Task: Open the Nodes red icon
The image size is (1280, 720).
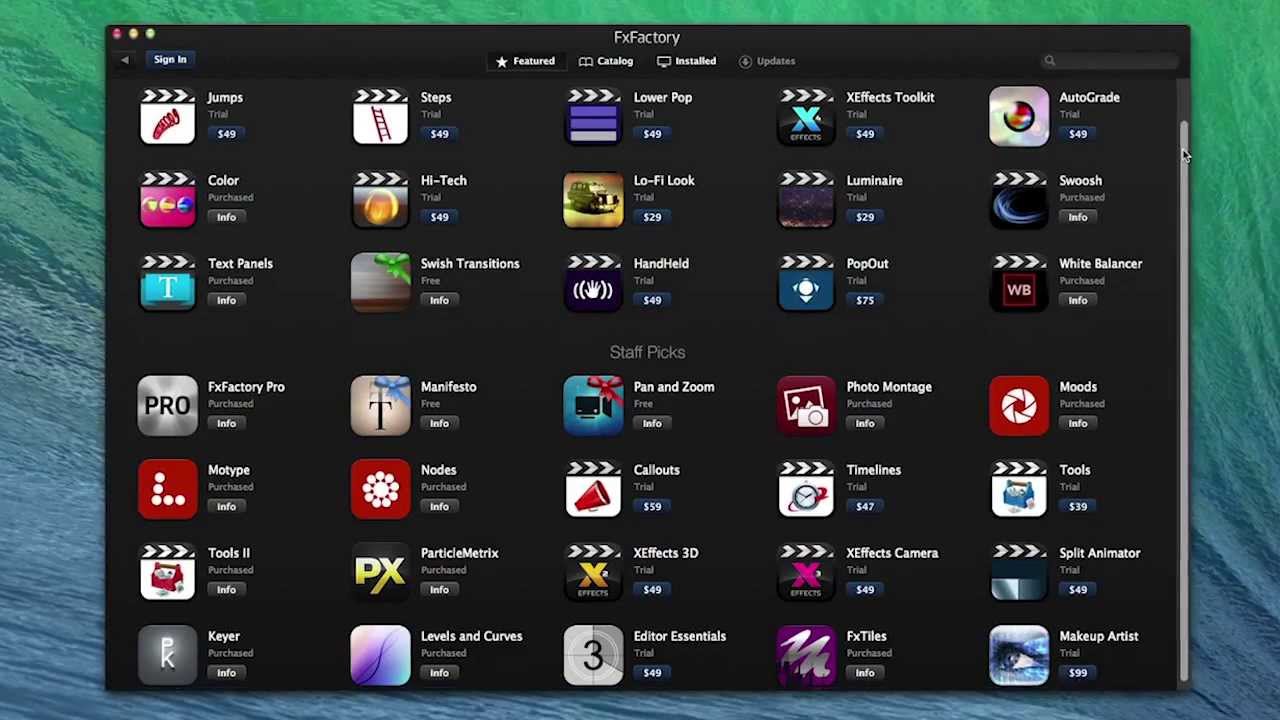Action: 380,489
